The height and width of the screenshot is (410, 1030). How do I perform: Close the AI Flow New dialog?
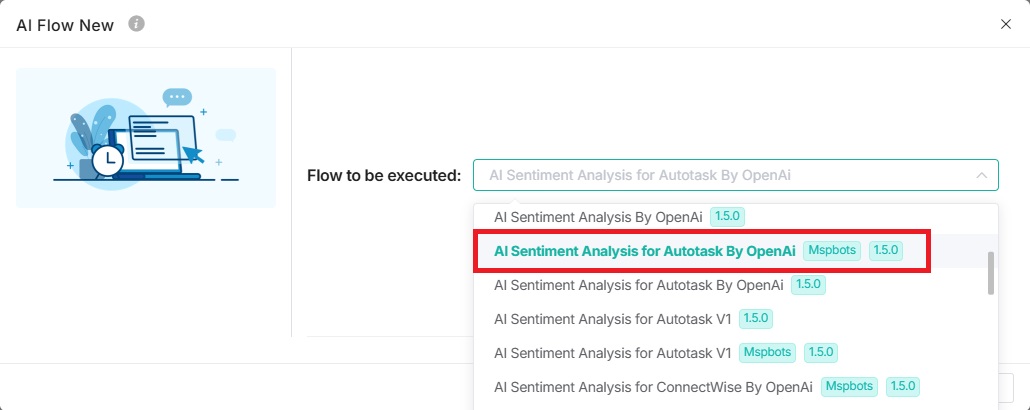pyautogui.click(x=1006, y=24)
